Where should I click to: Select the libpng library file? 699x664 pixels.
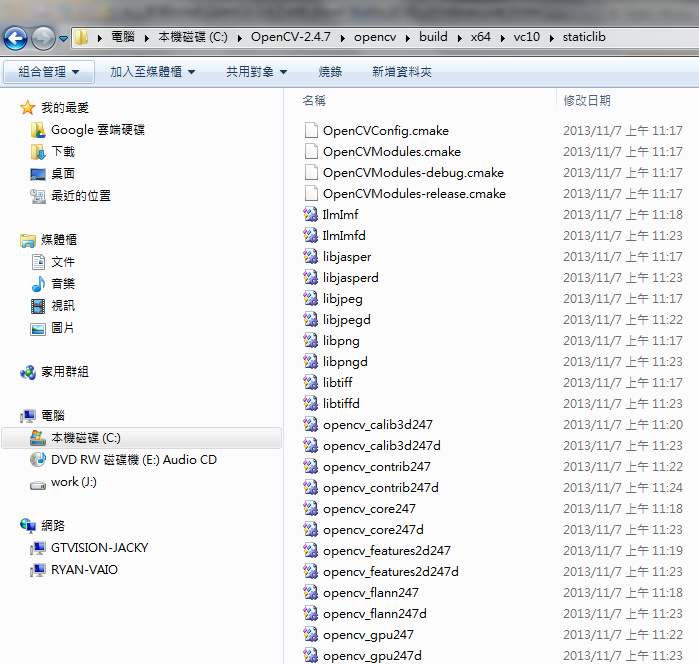(x=341, y=341)
